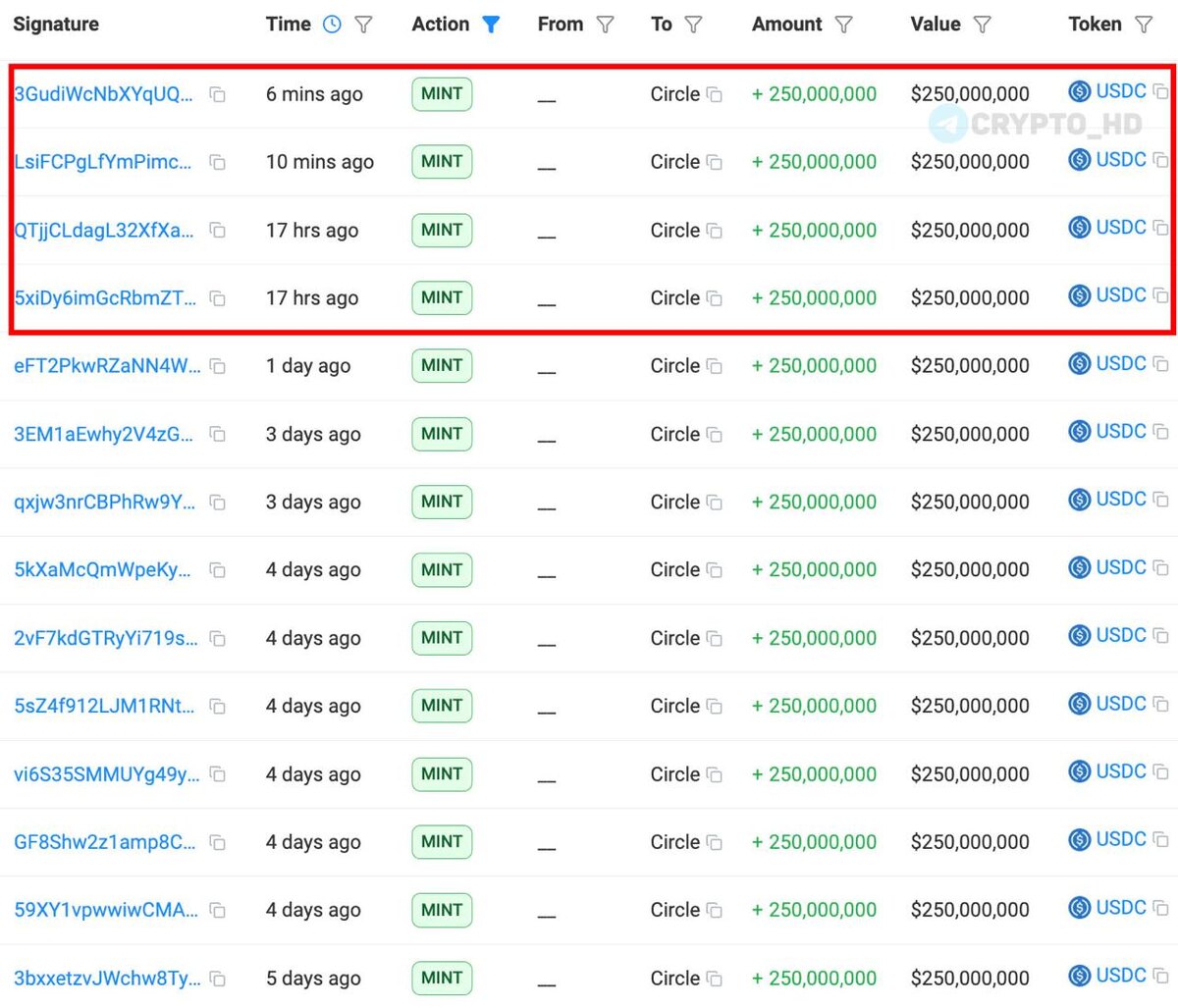The height and width of the screenshot is (1008, 1178).
Task: Open Circle account in the 6 mins ago row
Action: [x=675, y=94]
